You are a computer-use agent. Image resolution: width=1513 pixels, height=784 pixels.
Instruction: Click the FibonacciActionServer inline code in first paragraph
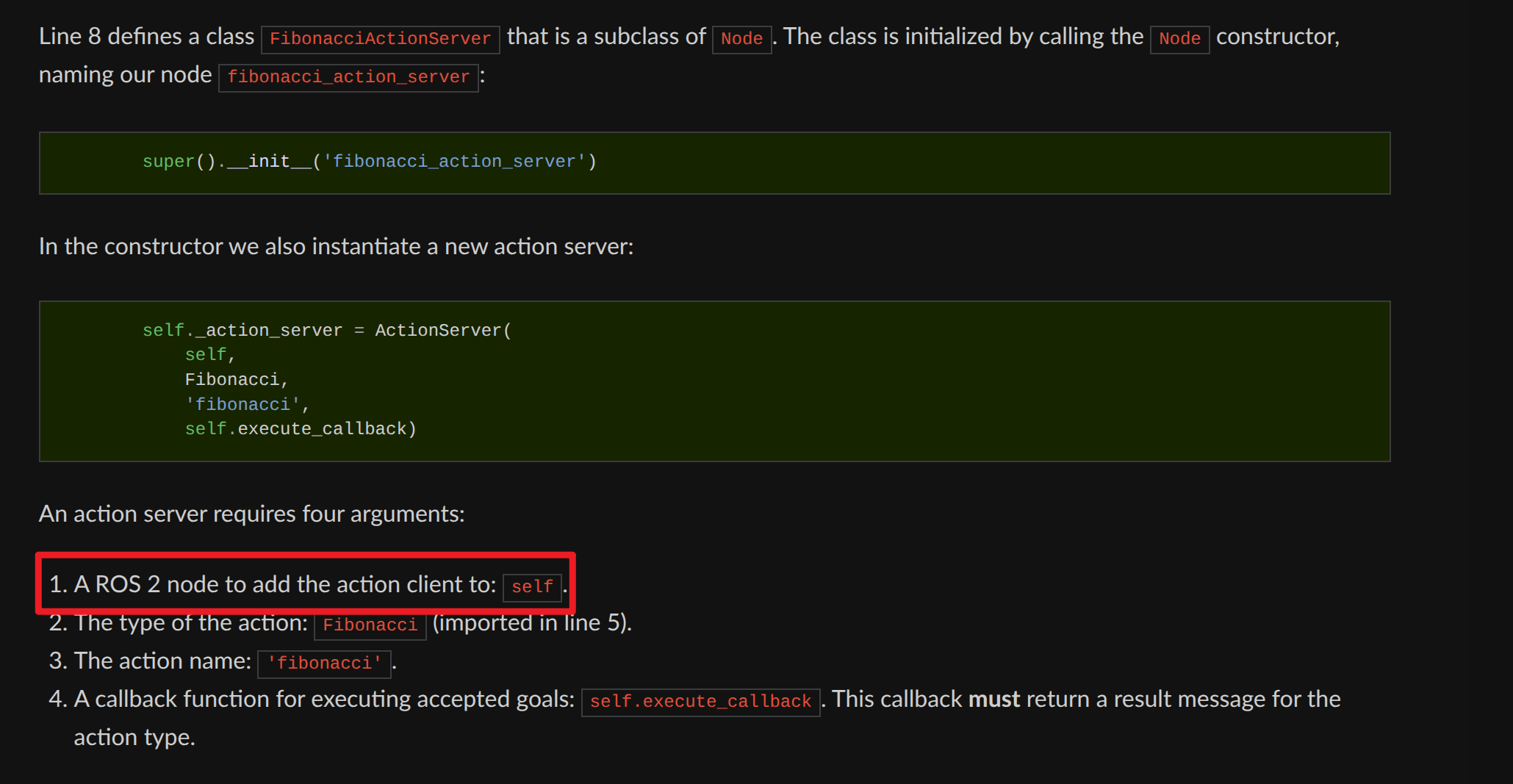point(380,38)
